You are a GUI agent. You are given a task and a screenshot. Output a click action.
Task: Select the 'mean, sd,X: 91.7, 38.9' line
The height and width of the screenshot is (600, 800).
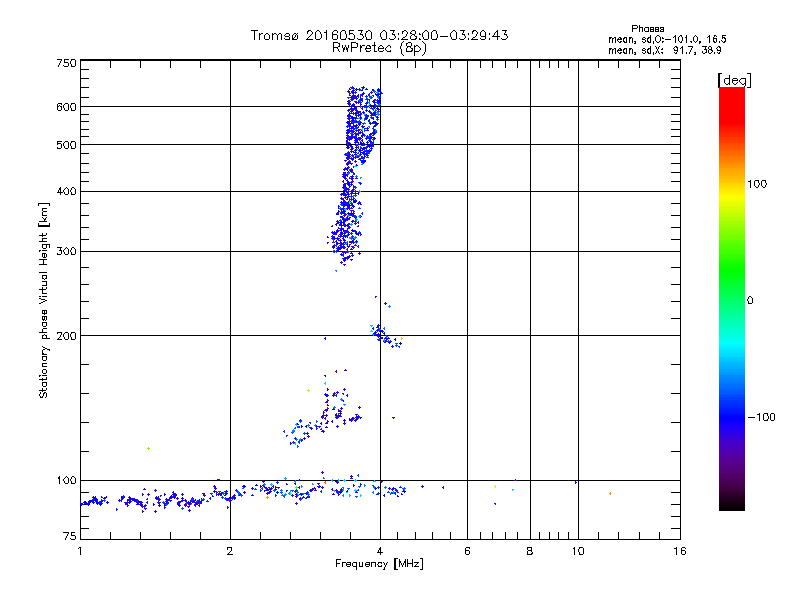point(665,50)
